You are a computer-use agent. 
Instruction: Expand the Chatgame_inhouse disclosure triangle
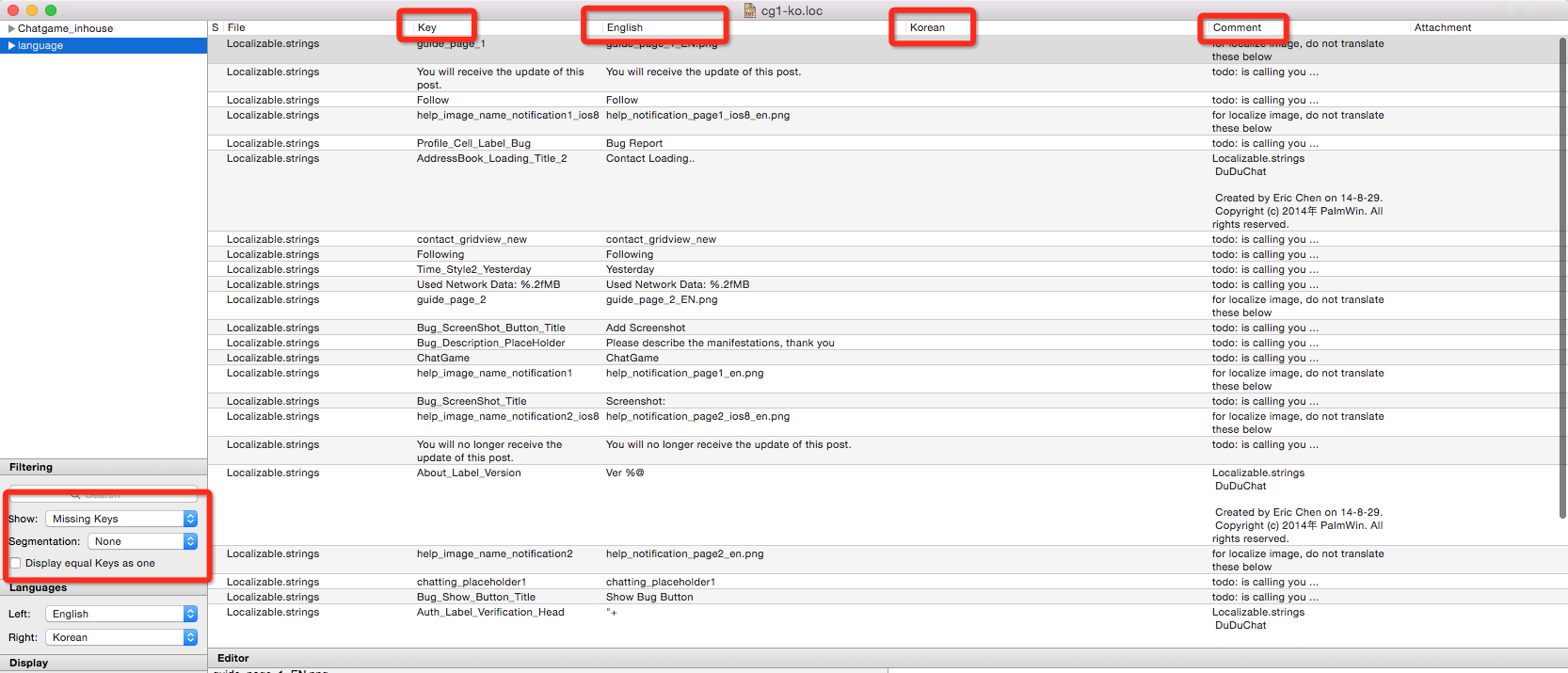11,28
